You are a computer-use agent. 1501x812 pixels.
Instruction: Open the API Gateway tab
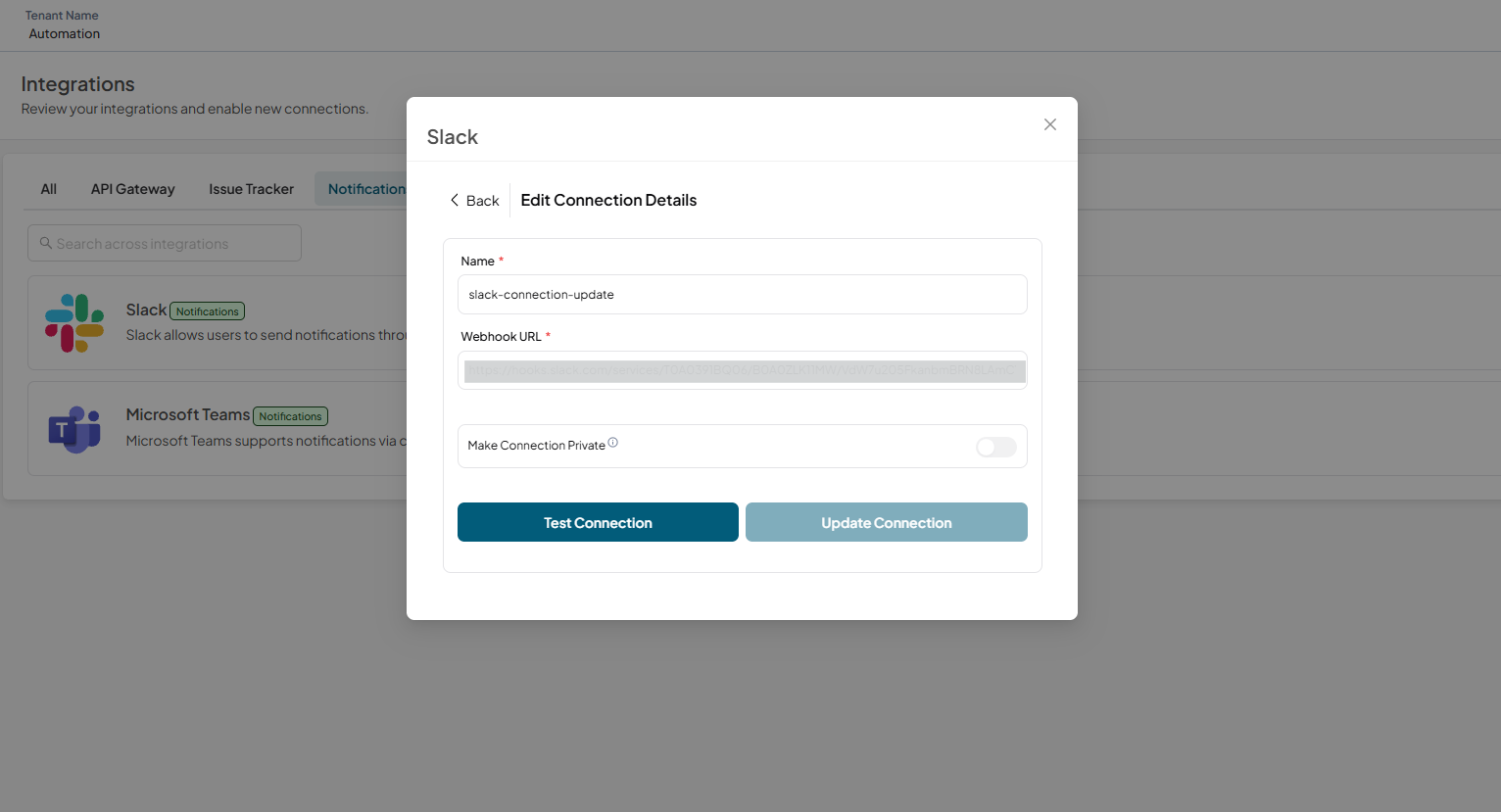coord(133,189)
